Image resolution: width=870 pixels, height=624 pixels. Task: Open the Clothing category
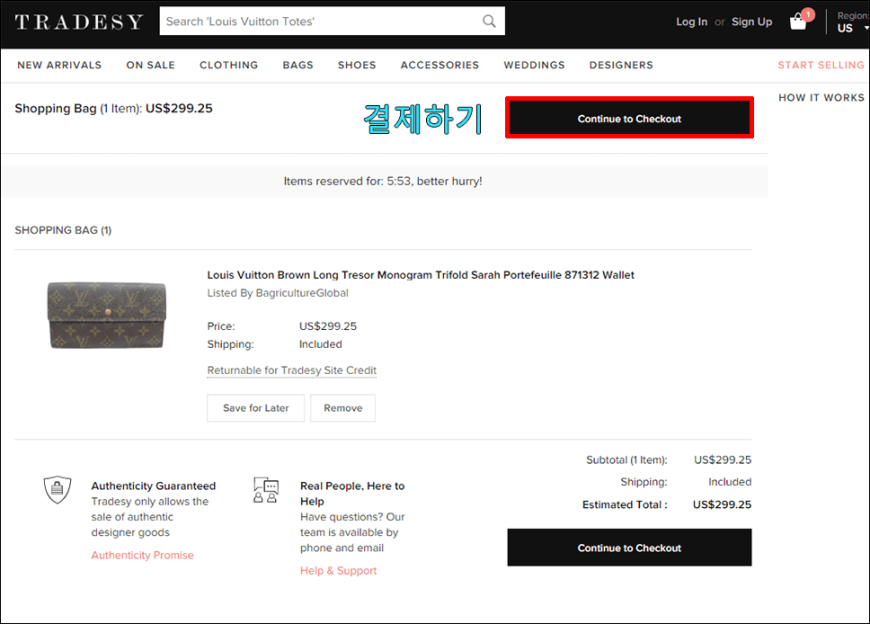pyautogui.click(x=229, y=65)
